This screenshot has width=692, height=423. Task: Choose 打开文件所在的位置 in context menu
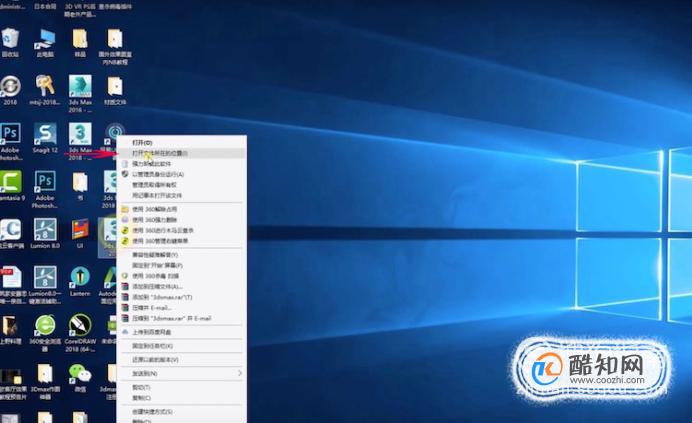pyautogui.click(x=181, y=153)
